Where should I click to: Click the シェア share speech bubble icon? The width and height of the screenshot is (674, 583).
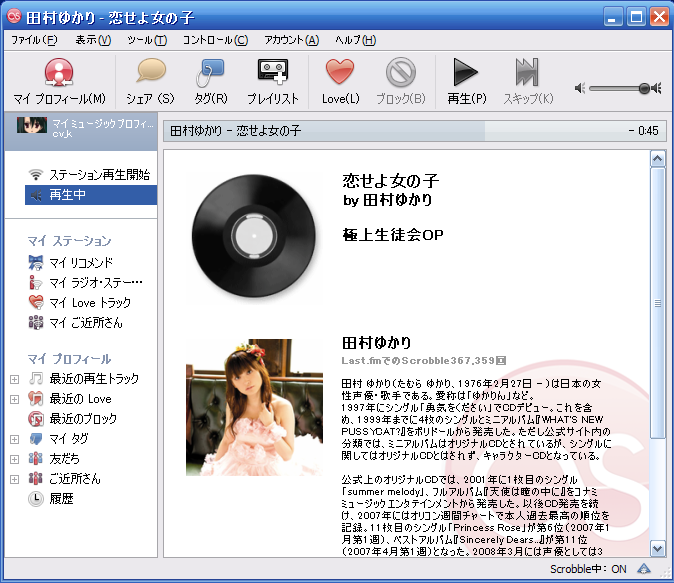point(151,71)
